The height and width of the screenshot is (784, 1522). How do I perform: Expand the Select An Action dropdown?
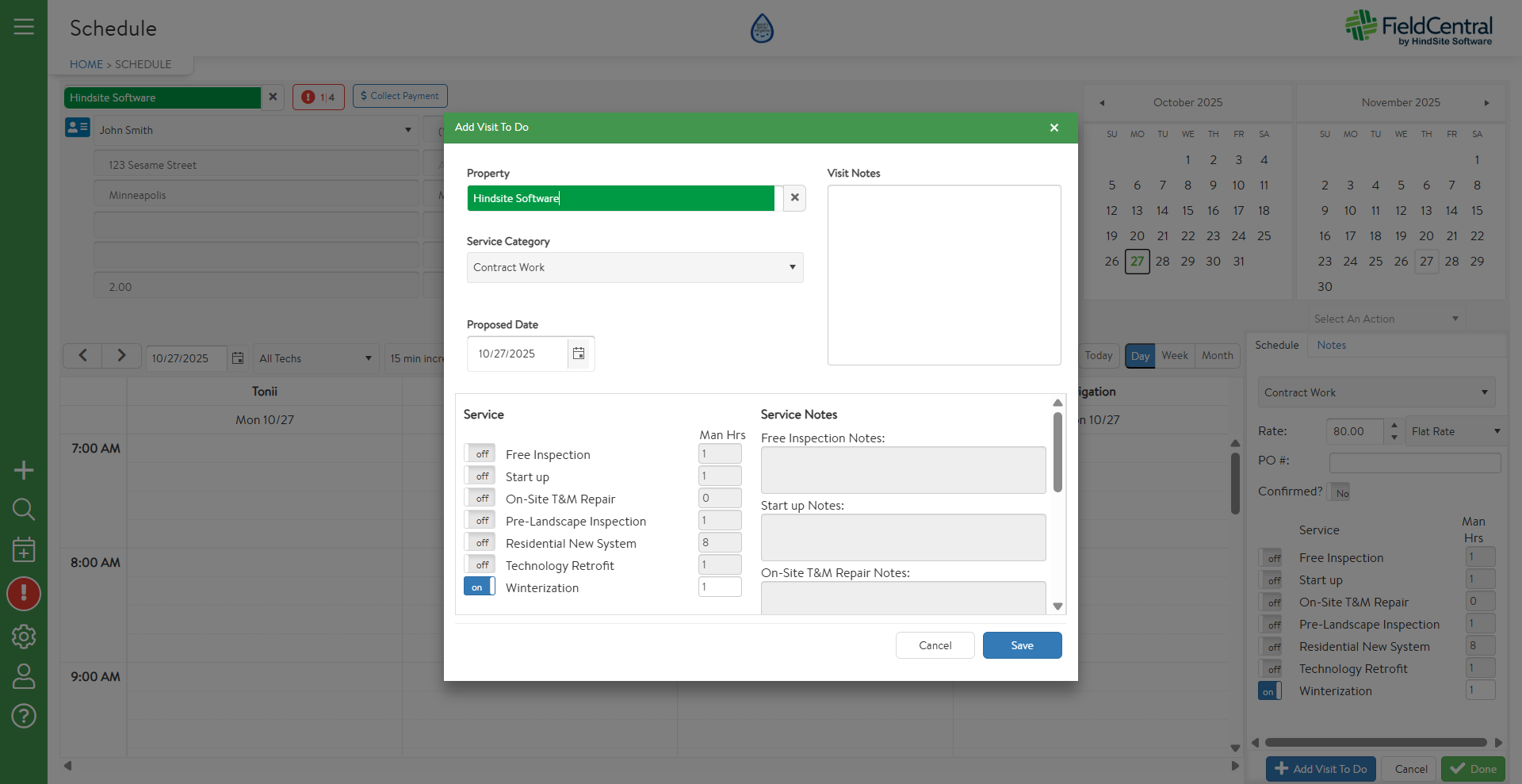[1385, 319]
